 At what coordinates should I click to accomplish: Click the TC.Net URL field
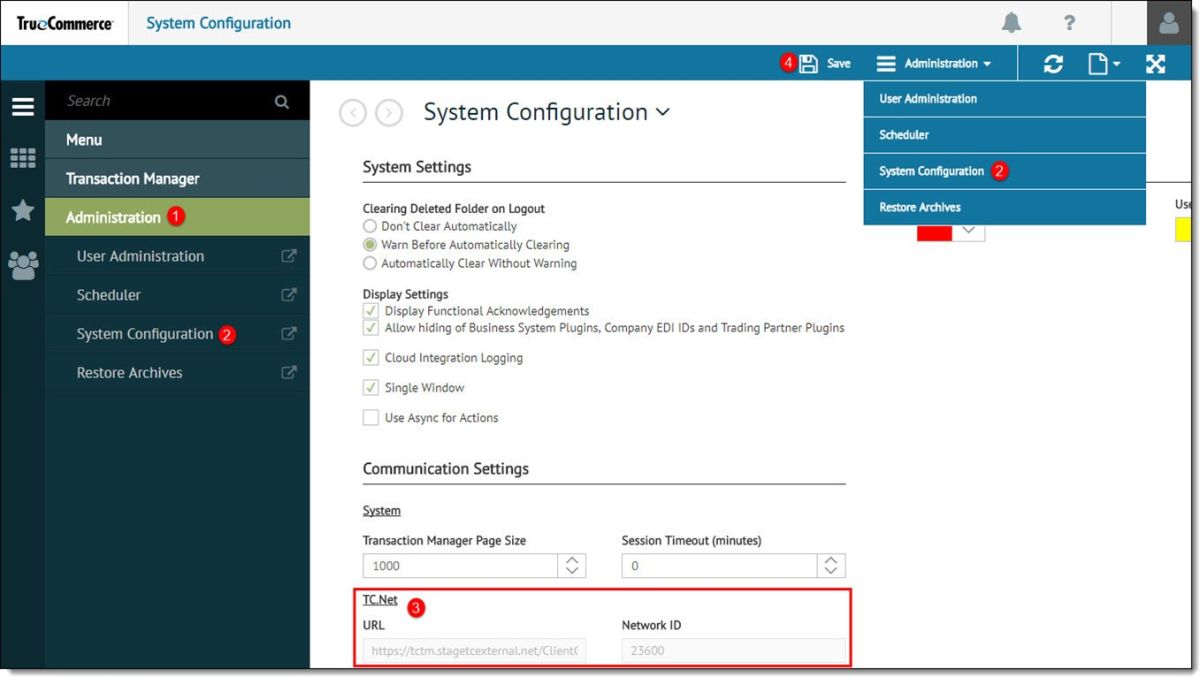(x=474, y=651)
